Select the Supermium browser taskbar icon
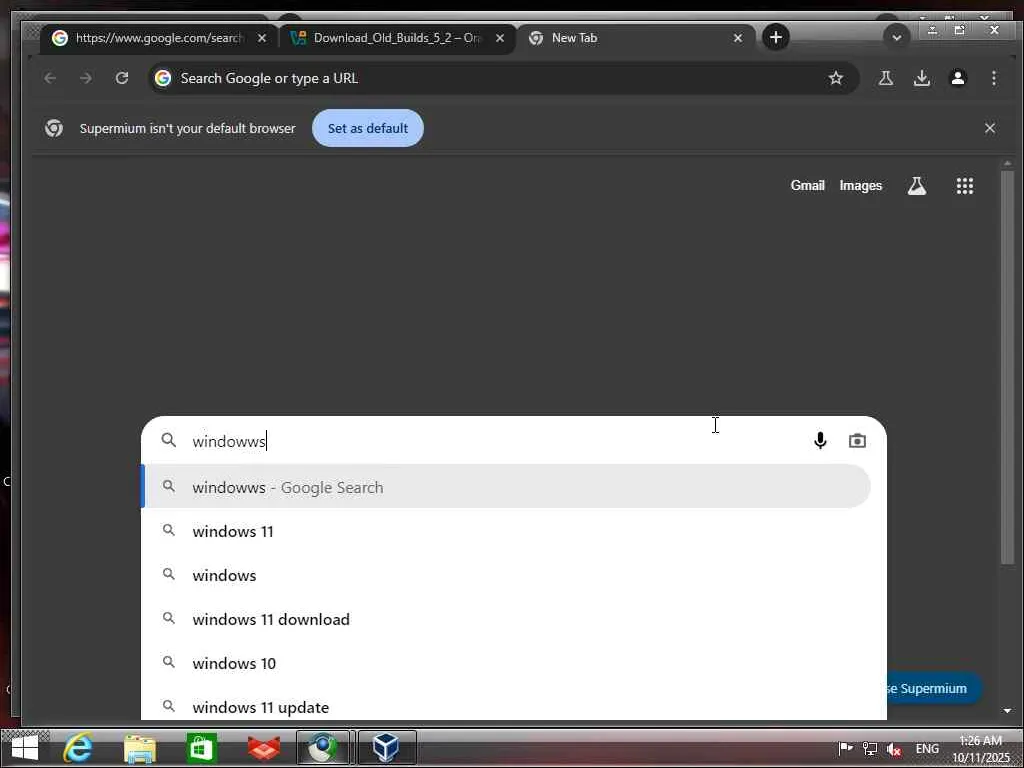 pyautogui.click(x=323, y=748)
